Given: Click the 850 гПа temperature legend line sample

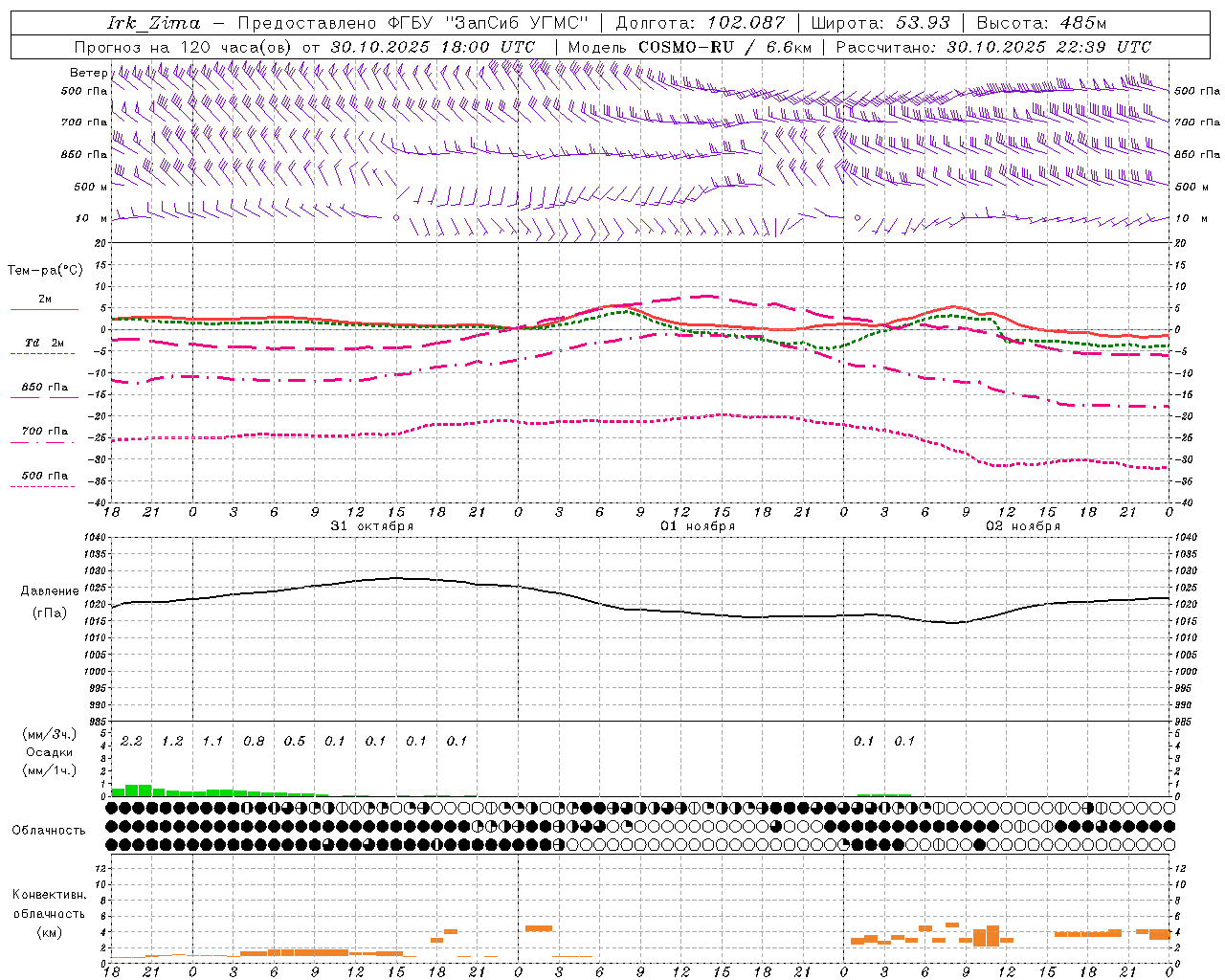Looking at the screenshot, I should [x=44, y=397].
